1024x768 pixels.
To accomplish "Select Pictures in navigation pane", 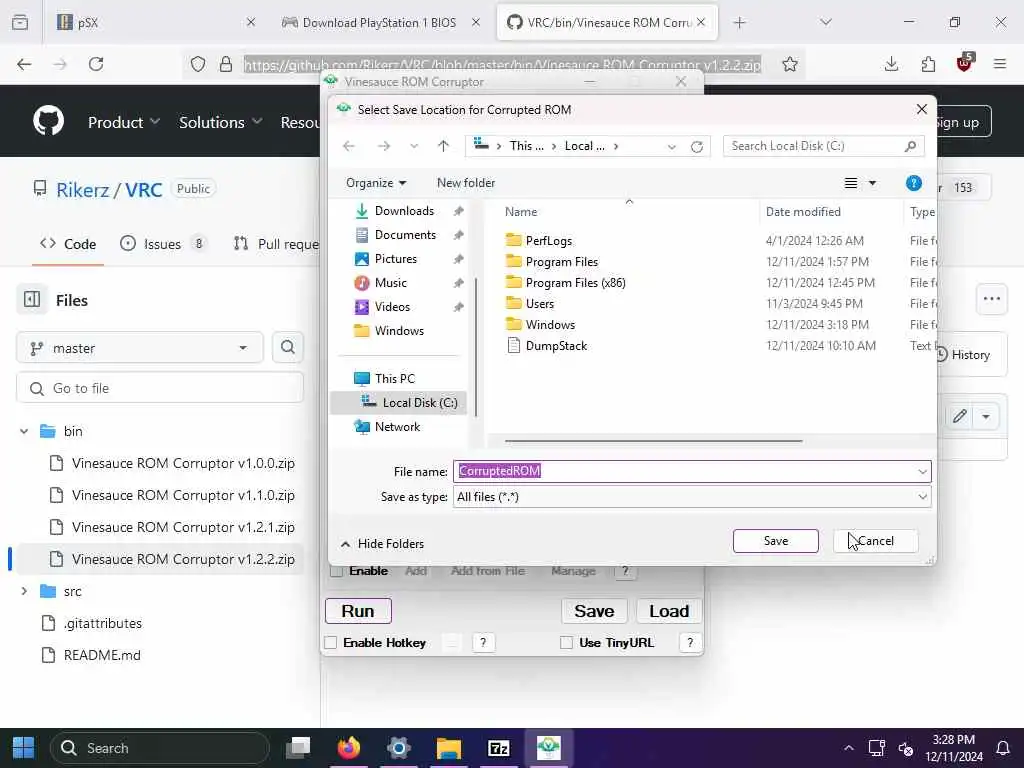I will click(395, 259).
